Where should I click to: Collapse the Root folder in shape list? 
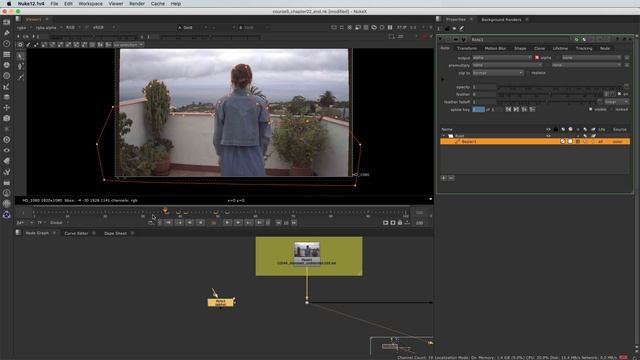click(444, 136)
